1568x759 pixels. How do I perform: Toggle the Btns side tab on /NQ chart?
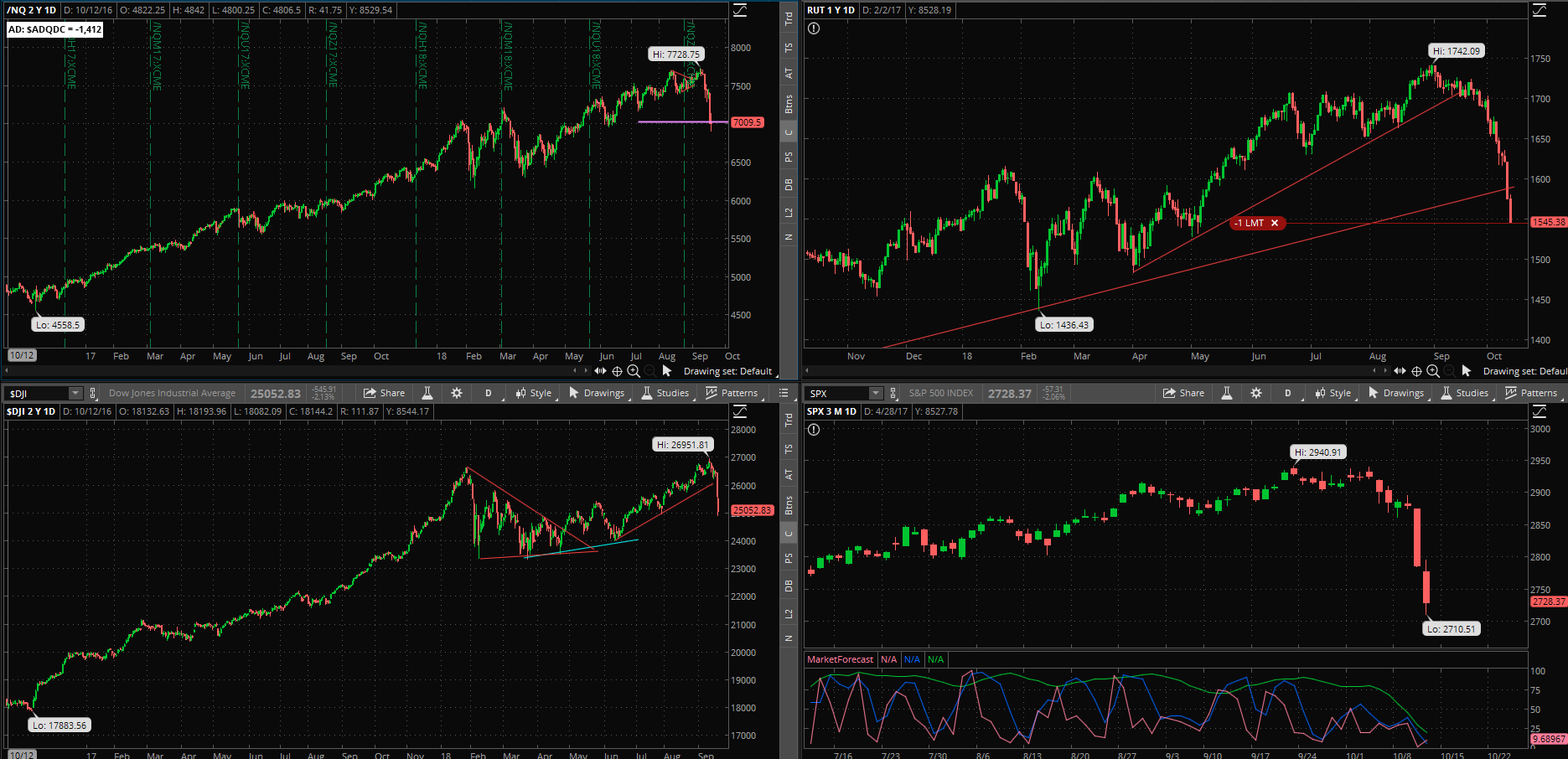[789, 104]
